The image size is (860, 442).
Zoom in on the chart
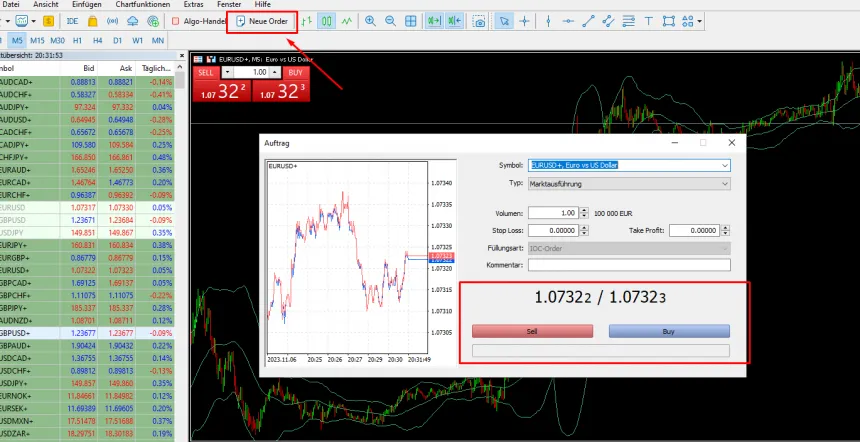[371, 21]
